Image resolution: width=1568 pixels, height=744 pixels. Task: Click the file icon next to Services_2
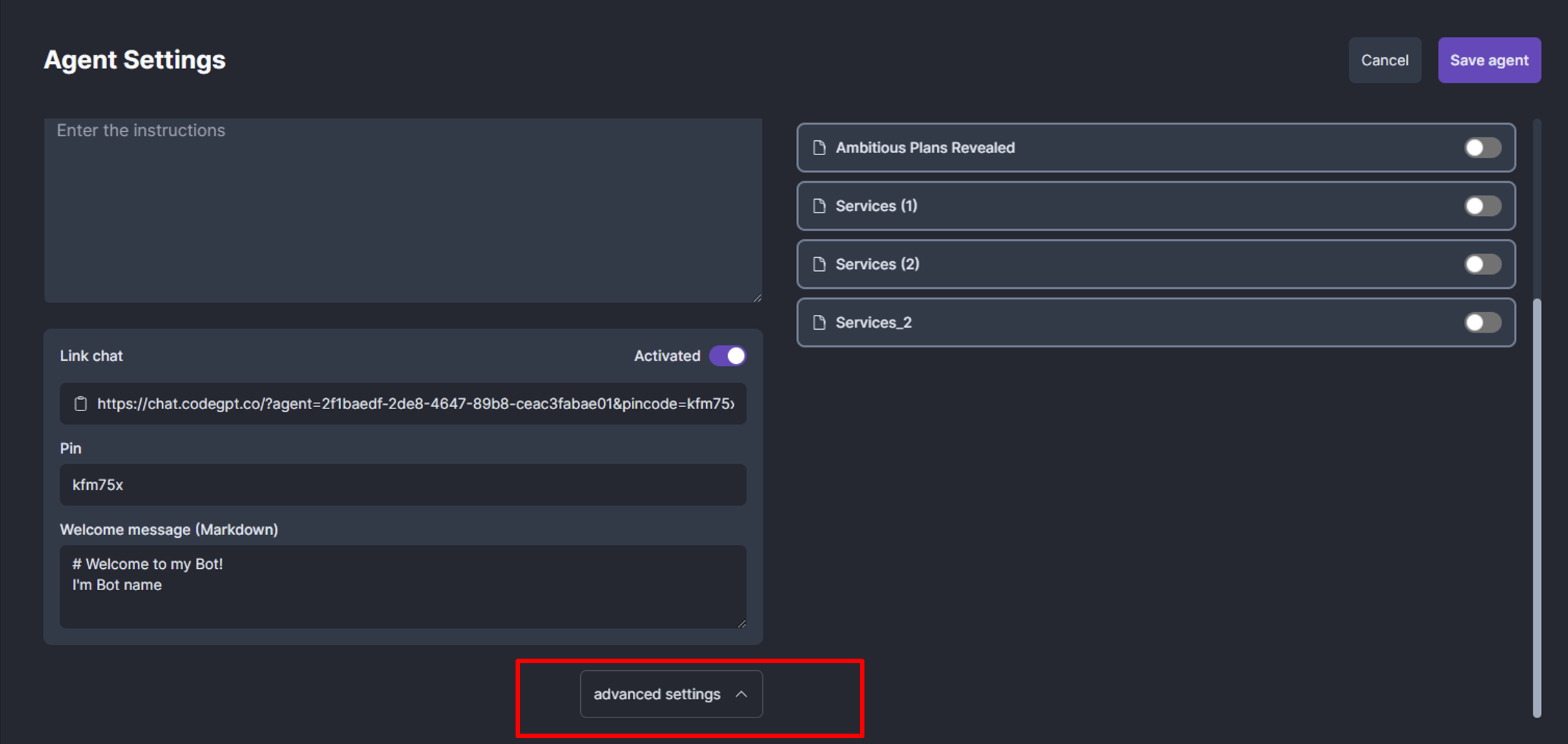coord(819,323)
